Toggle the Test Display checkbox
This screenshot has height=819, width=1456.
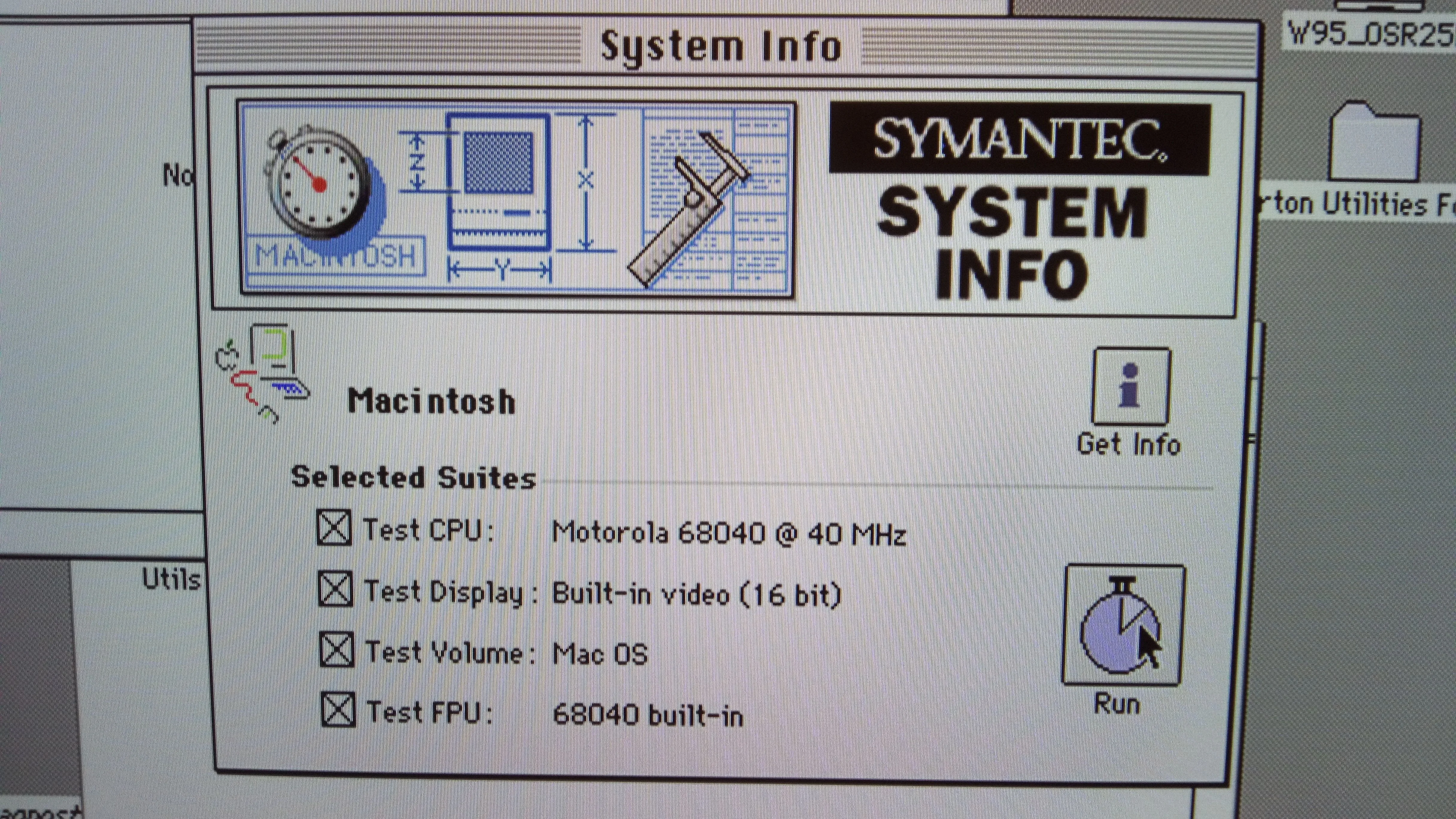click(x=336, y=589)
